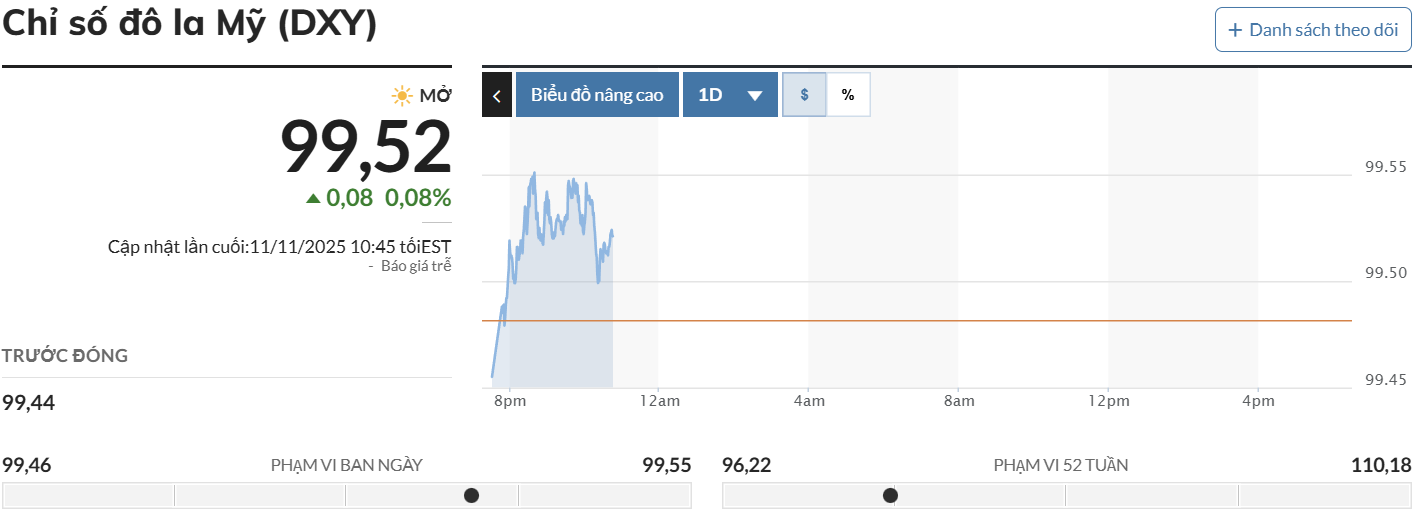Switch chart to dollar display

coord(804,95)
